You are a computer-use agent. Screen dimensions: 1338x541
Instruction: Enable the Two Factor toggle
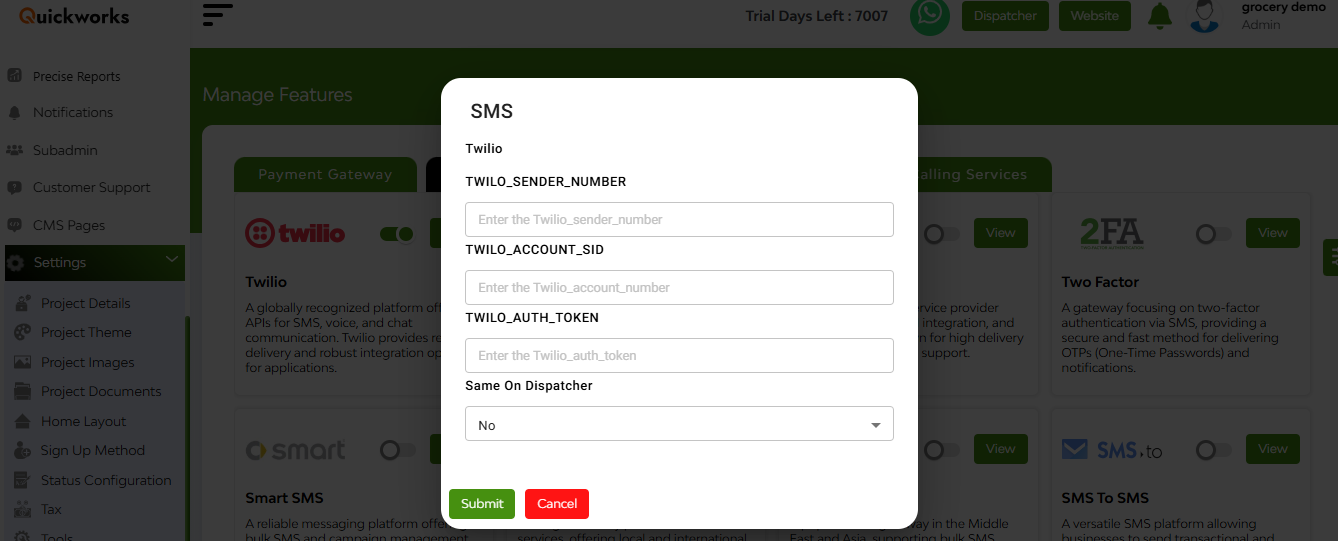pos(1214,234)
